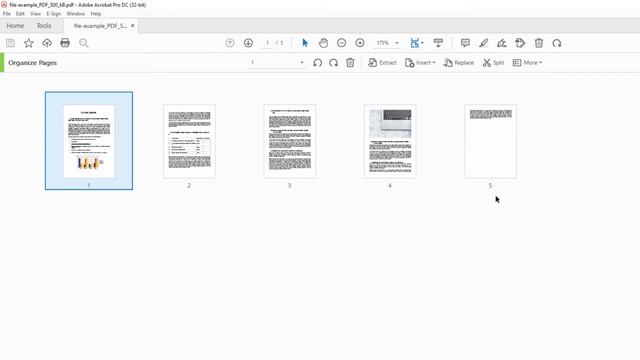Activate the Hand pan tool
640x360 pixels.
pos(323,43)
